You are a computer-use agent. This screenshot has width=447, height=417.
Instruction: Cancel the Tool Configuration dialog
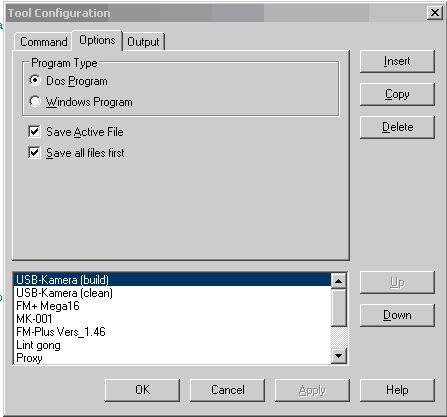point(228,390)
